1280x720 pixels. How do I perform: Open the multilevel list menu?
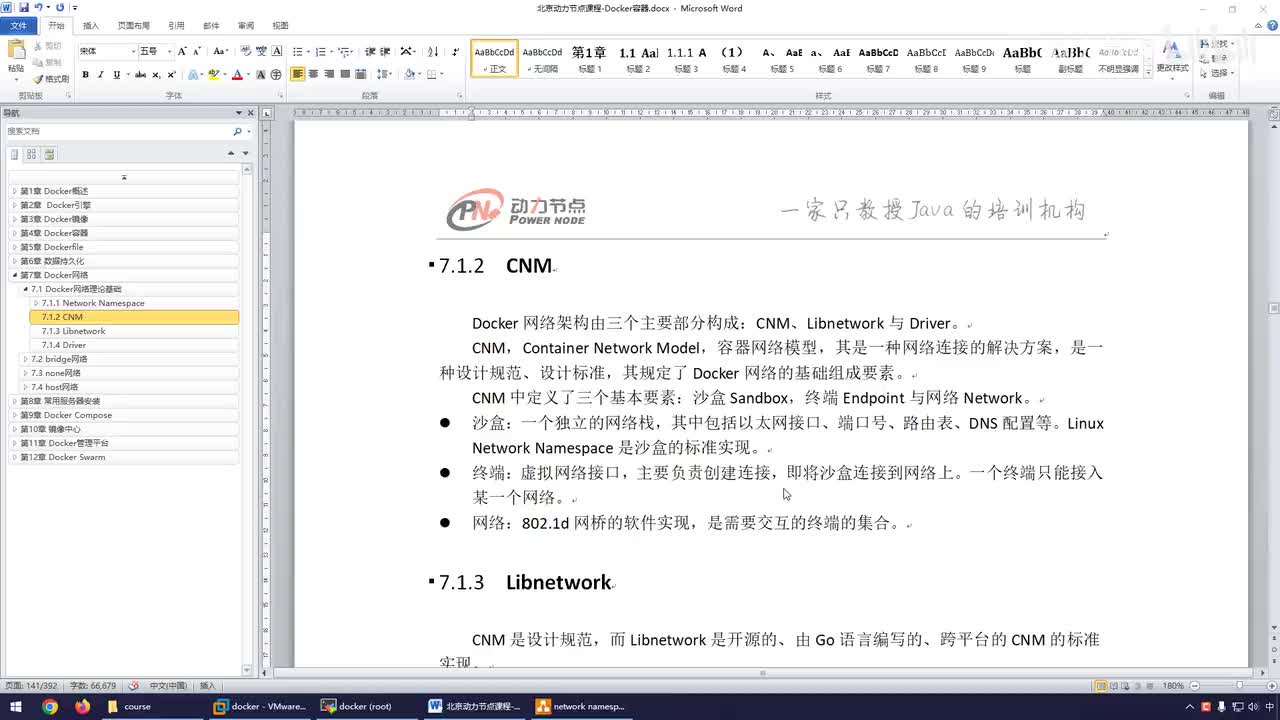coord(344,51)
